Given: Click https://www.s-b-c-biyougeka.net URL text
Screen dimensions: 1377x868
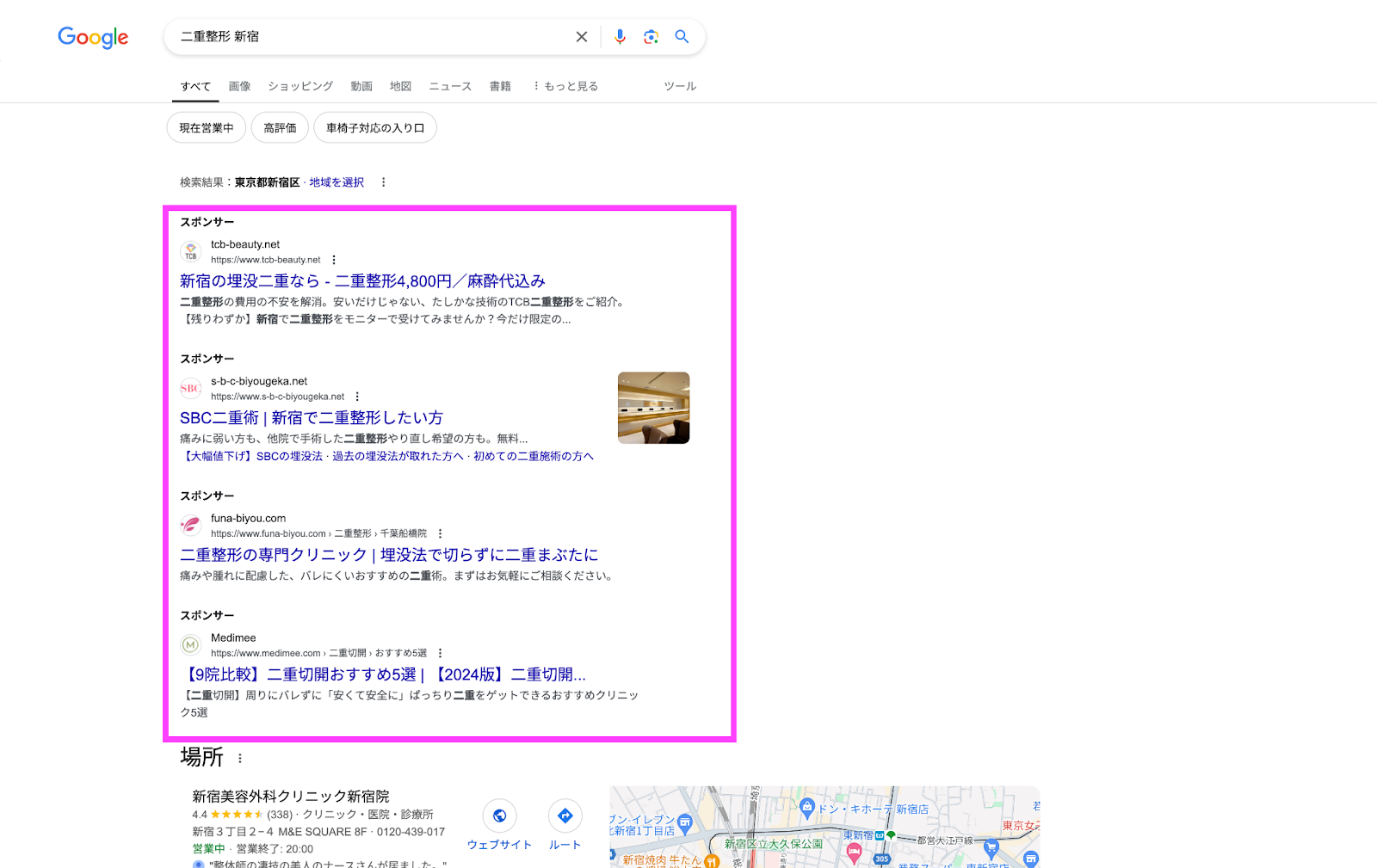Looking at the screenshot, I should tap(277, 397).
